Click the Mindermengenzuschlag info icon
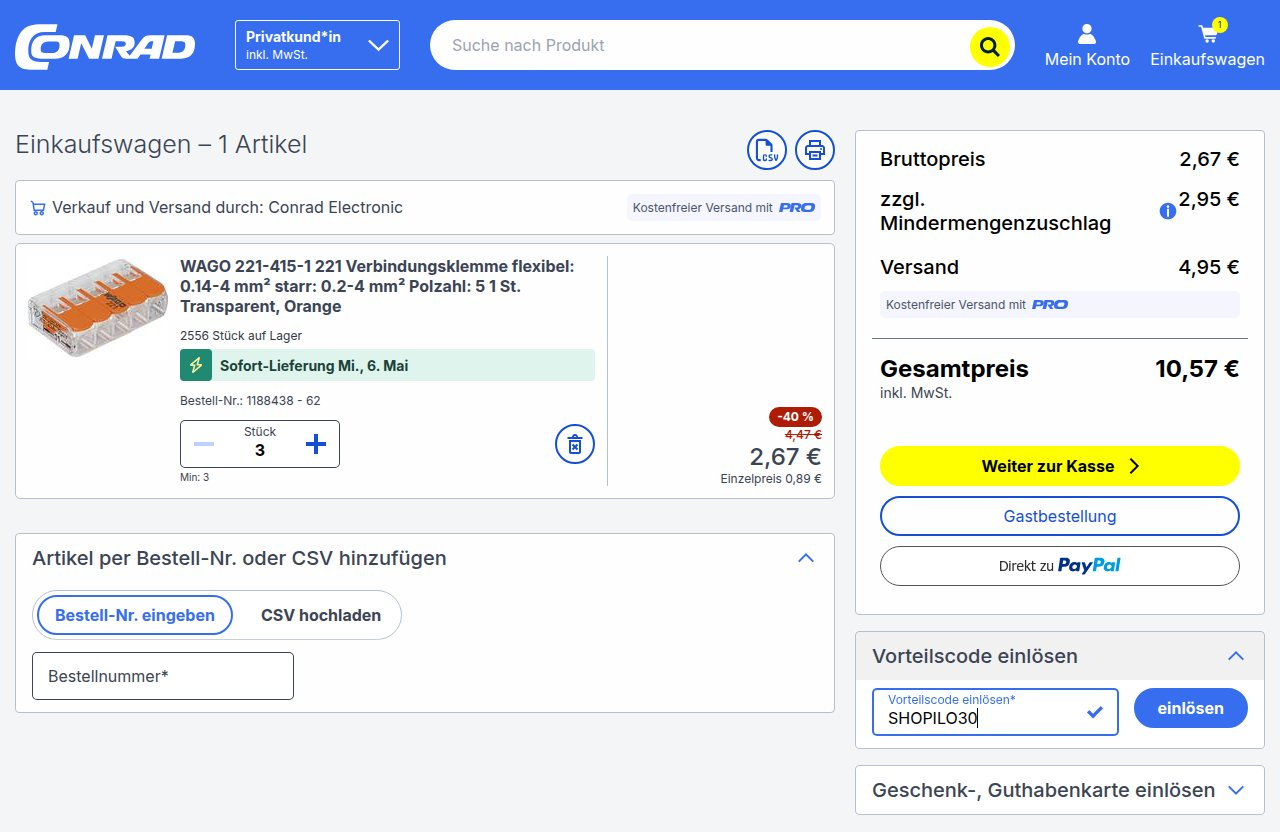Screen dimensions: 1280x832 click(1167, 211)
